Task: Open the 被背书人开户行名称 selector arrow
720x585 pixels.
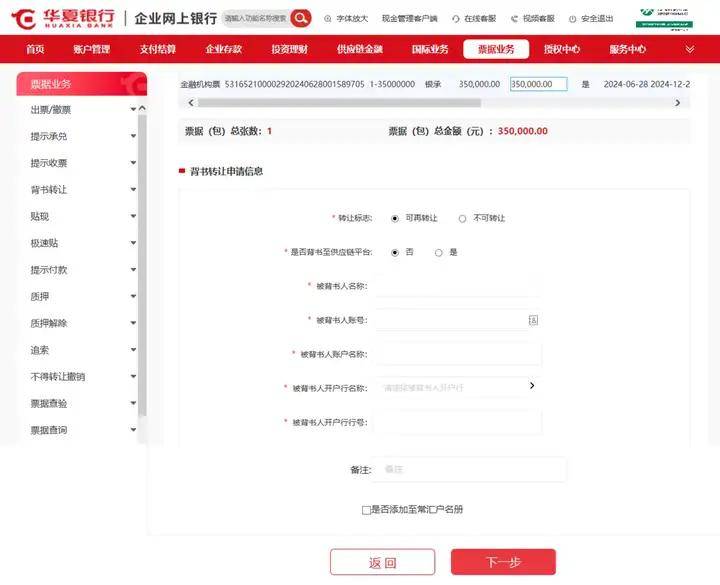Action: tap(532, 386)
